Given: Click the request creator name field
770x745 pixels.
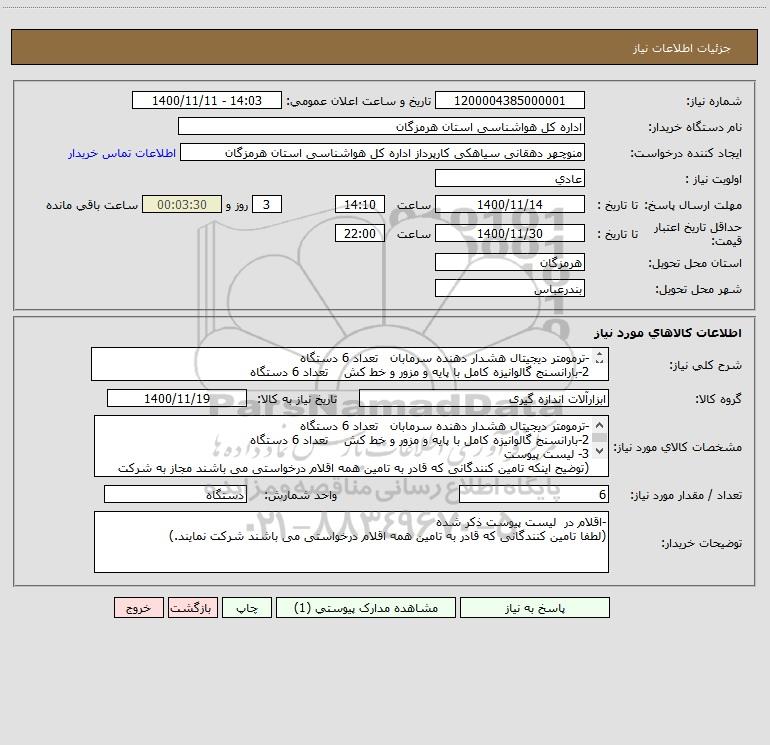Looking at the screenshot, I should pyautogui.click(x=383, y=152).
